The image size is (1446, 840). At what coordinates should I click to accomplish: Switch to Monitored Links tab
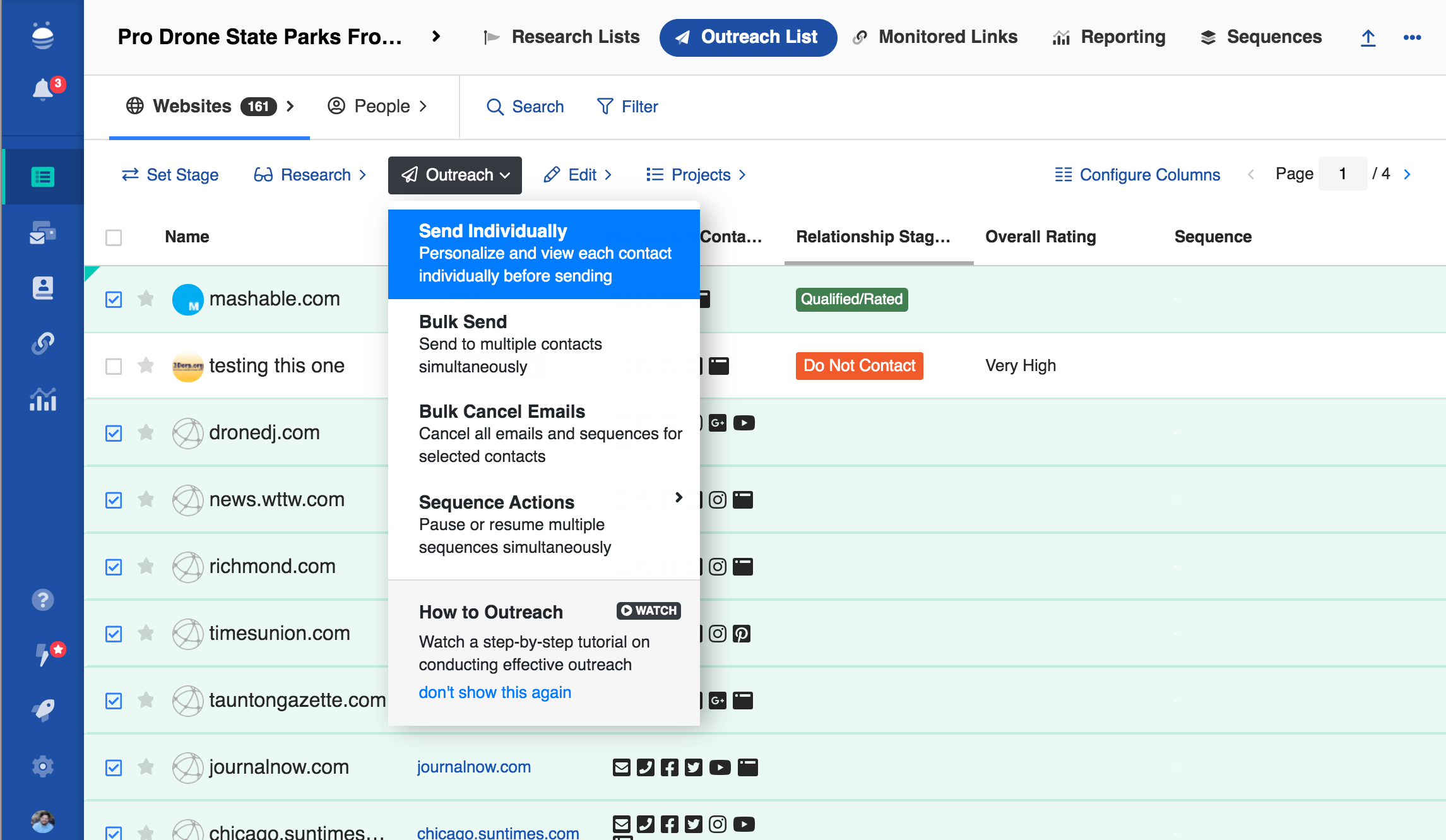[935, 37]
